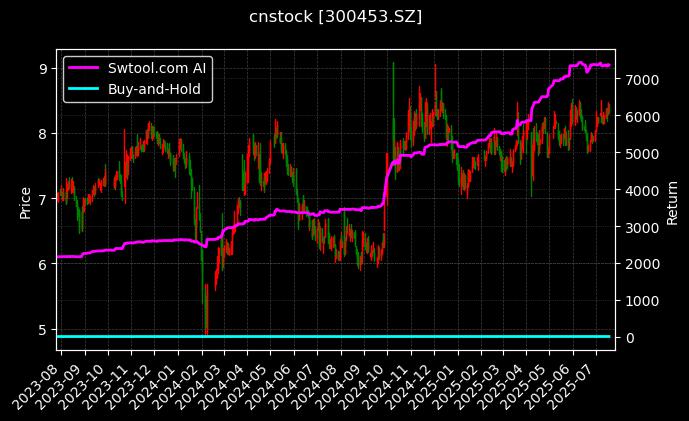Image resolution: width=689 pixels, height=421 pixels.
Task: Click the cyan line sample in legend
Action: (84, 89)
